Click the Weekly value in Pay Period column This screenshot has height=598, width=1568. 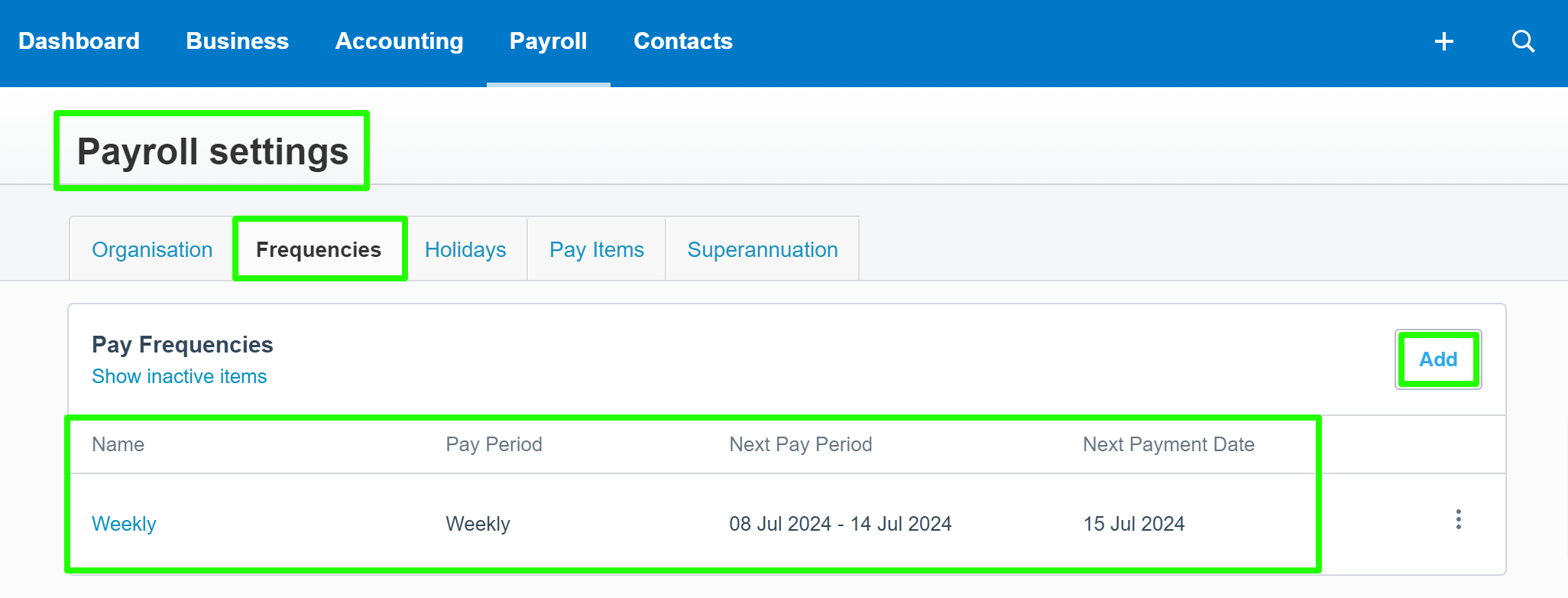[x=478, y=524]
